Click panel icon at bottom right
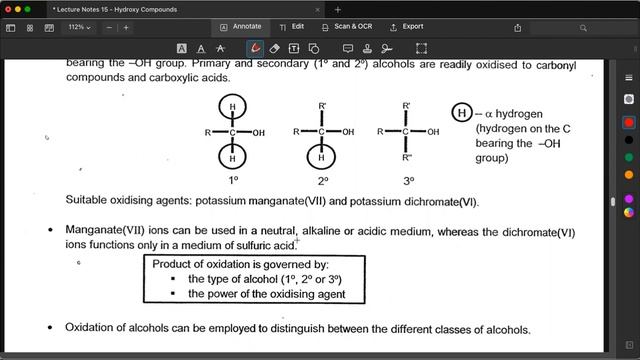 (629, 345)
